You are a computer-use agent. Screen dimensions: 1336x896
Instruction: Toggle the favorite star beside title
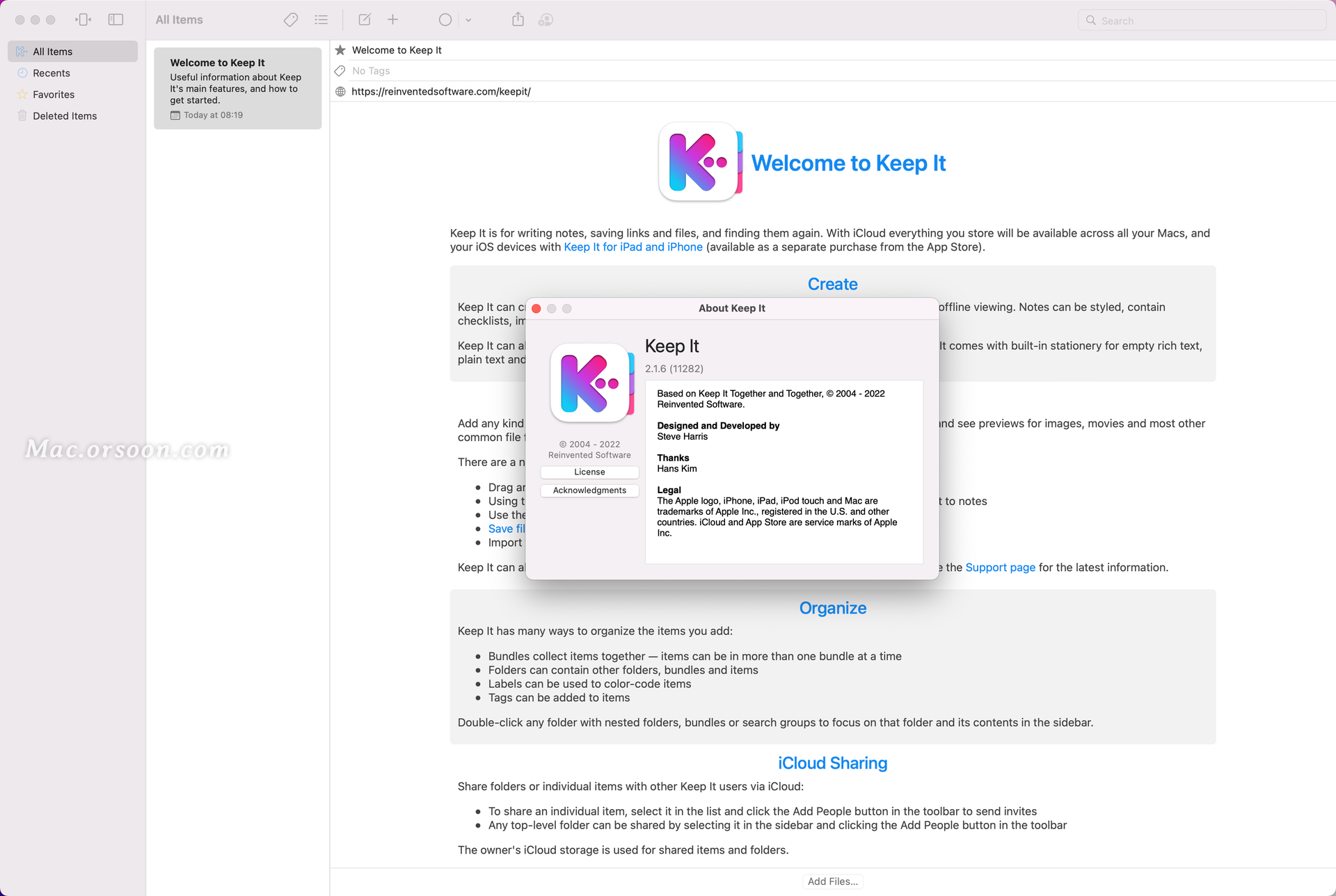340,50
